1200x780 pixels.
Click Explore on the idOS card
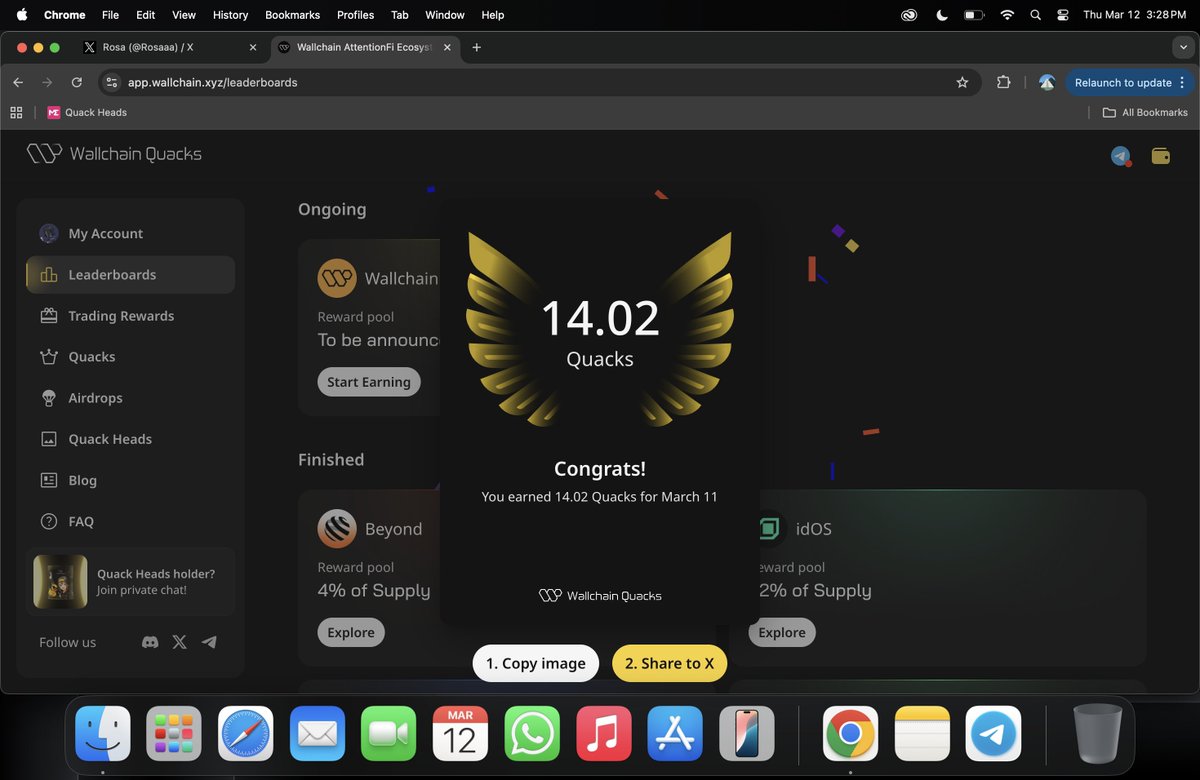(782, 632)
